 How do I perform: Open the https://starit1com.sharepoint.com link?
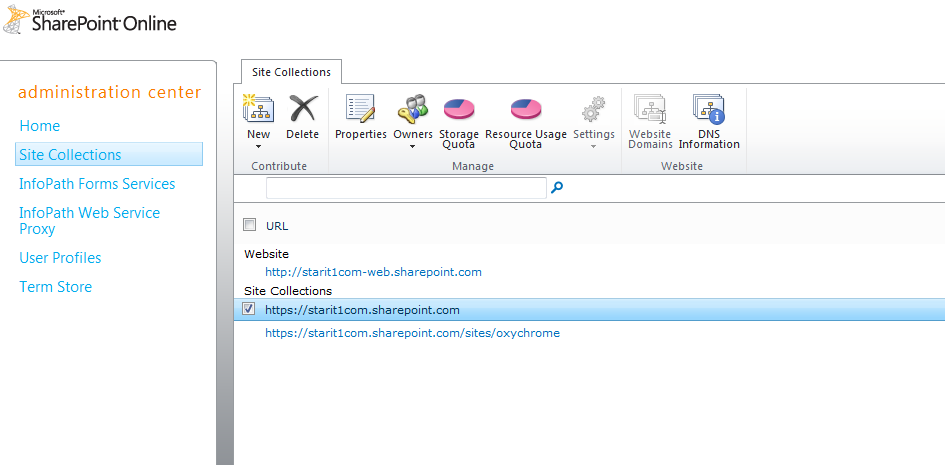(x=362, y=310)
